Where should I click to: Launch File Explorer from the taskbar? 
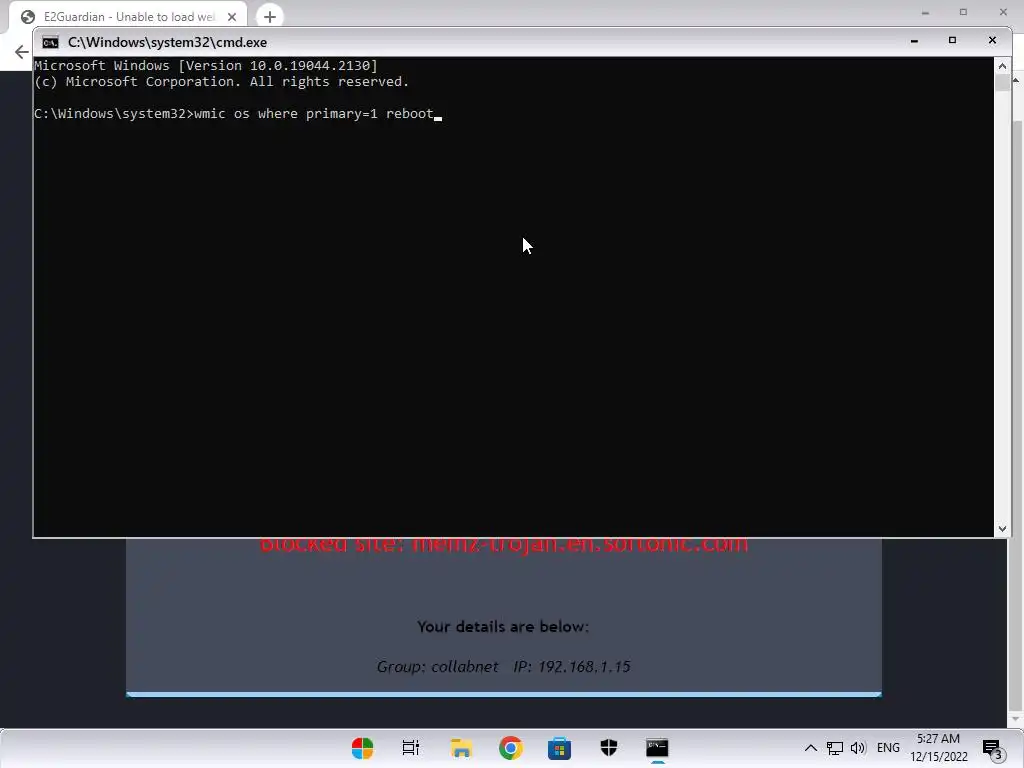(x=461, y=748)
